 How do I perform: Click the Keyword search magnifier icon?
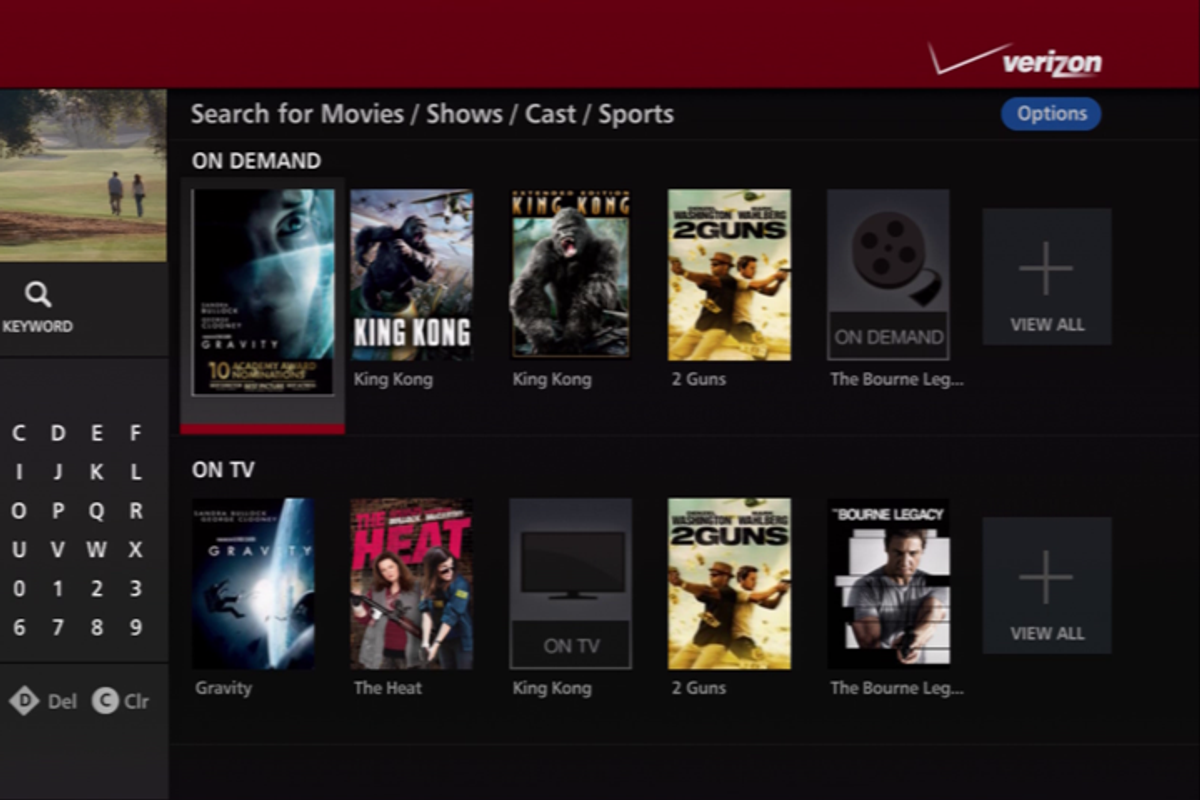[x=38, y=295]
